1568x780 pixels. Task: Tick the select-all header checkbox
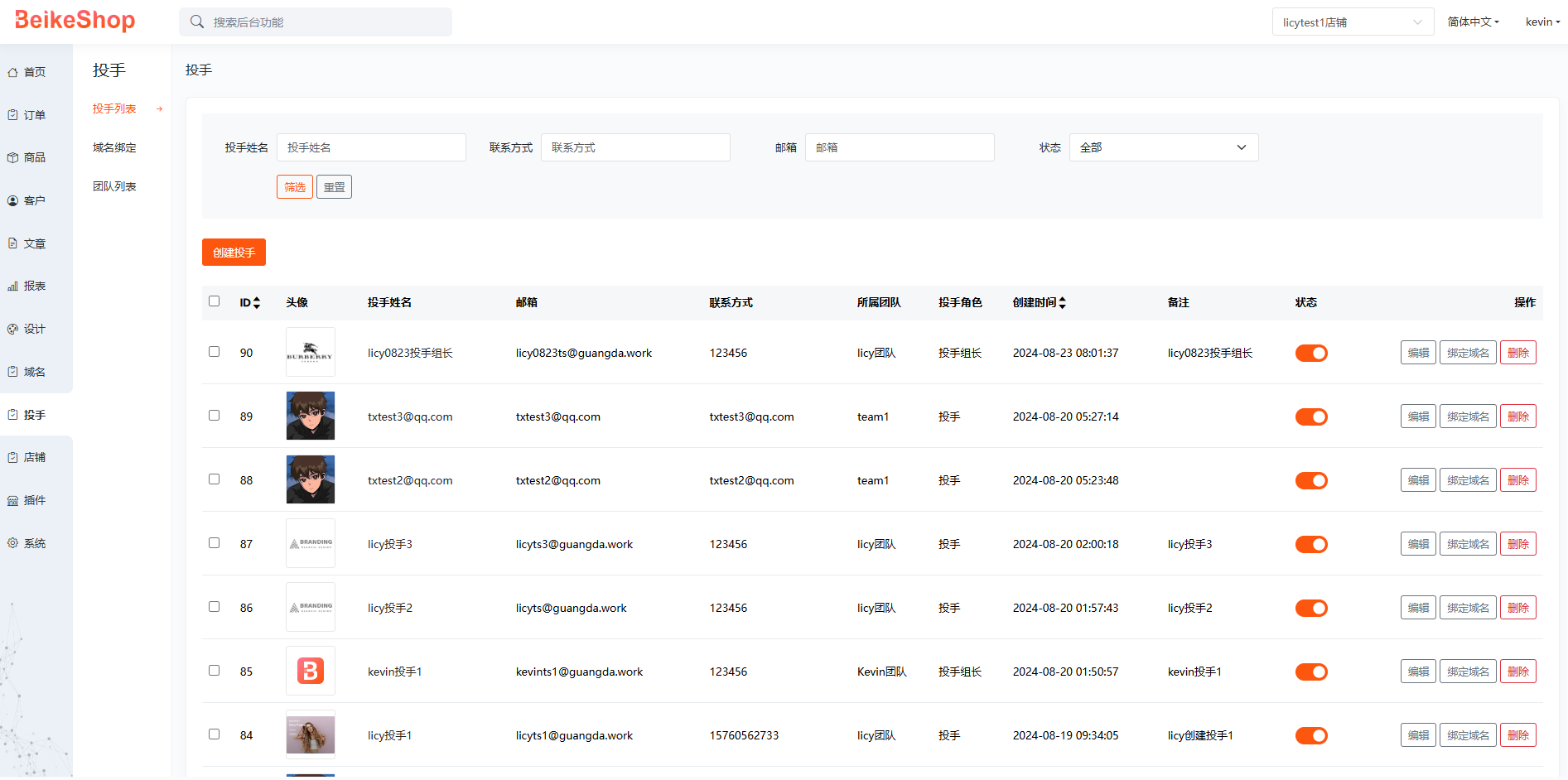point(215,301)
